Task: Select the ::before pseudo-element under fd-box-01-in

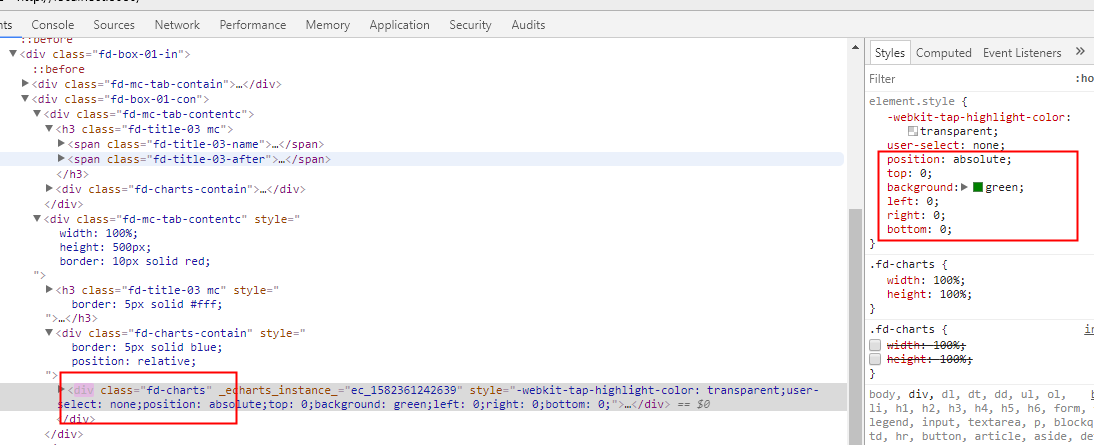Action: (x=59, y=69)
